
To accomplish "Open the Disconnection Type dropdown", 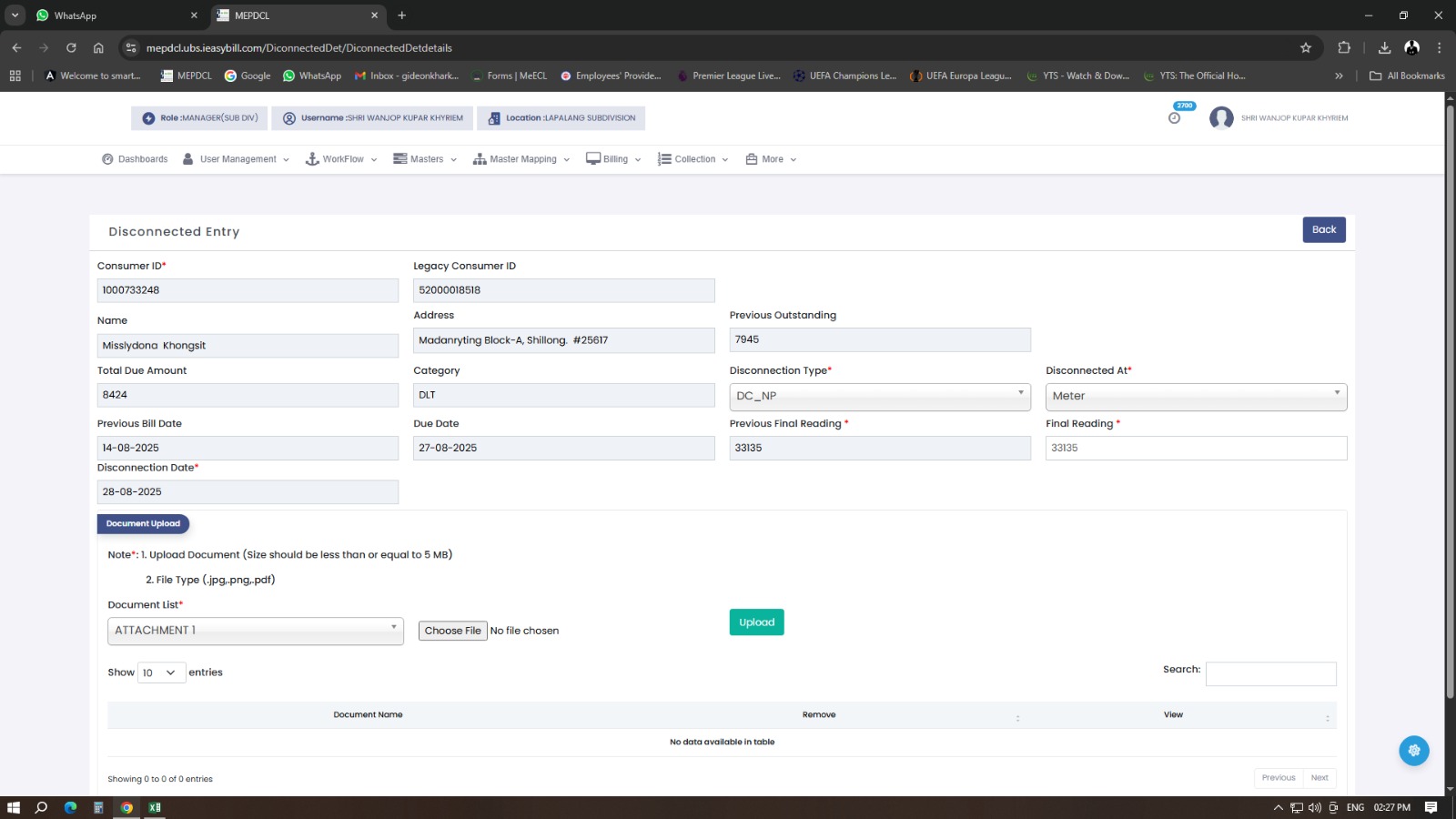I will pos(879,396).
